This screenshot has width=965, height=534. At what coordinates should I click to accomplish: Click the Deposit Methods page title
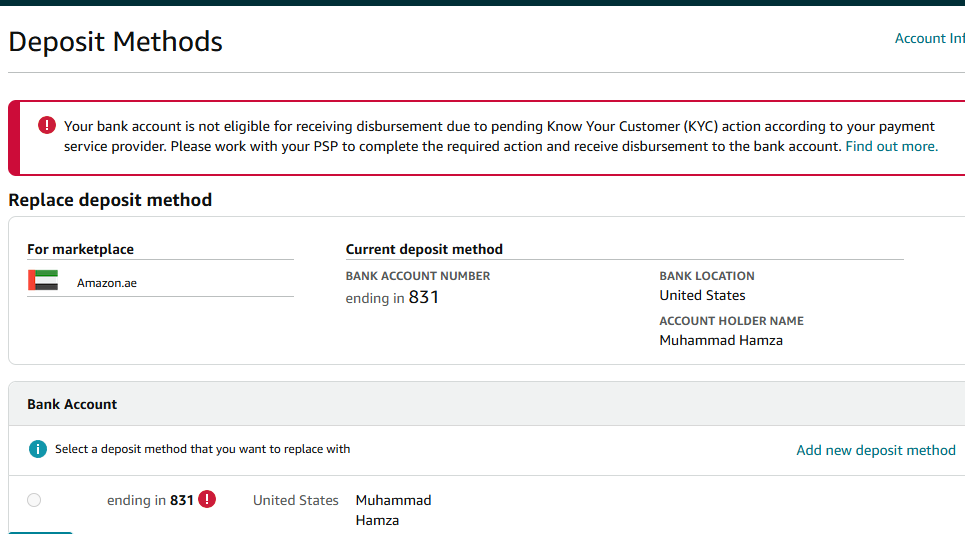click(x=115, y=42)
